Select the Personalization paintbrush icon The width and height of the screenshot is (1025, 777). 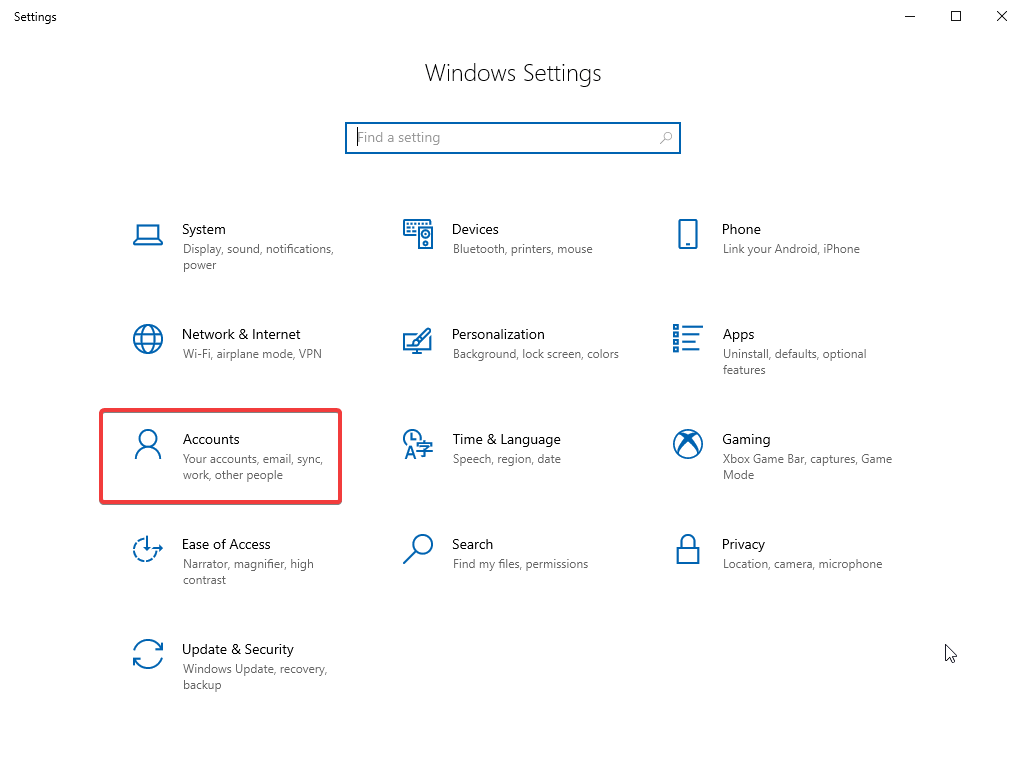[x=418, y=339]
